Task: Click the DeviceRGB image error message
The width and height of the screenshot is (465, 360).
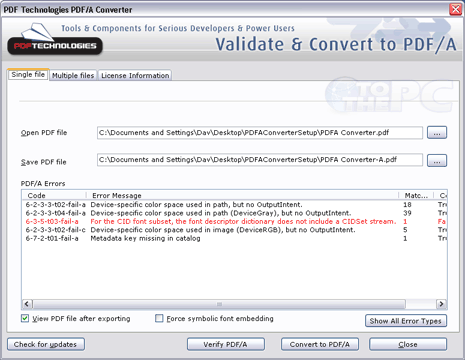Action: [223, 230]
